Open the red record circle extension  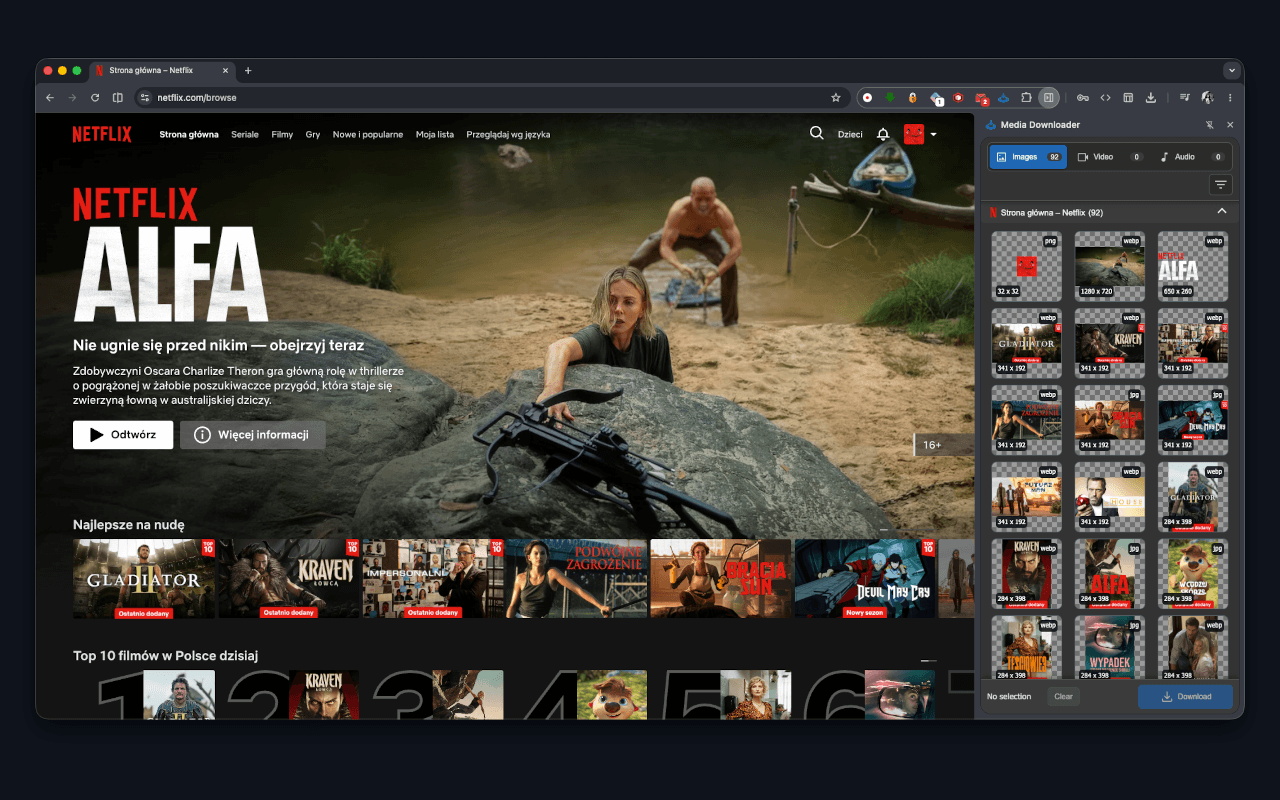(868, 97)
